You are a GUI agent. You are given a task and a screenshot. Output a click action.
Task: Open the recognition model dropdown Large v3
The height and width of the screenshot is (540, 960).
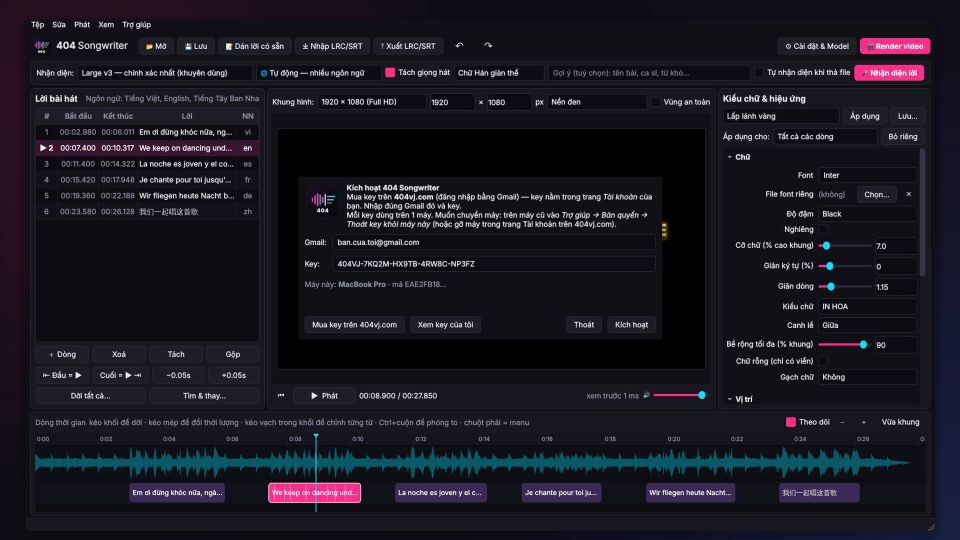click(165, 73)
